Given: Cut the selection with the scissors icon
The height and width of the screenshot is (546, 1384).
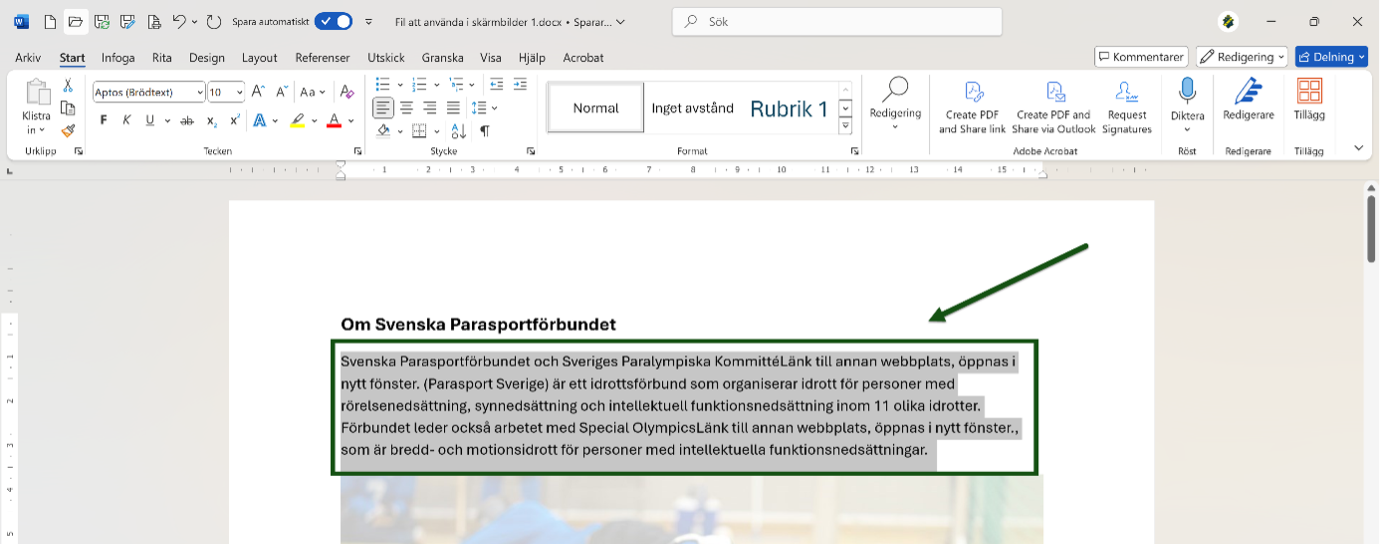Looking at the screenshot, I should [x=68, y=86].
